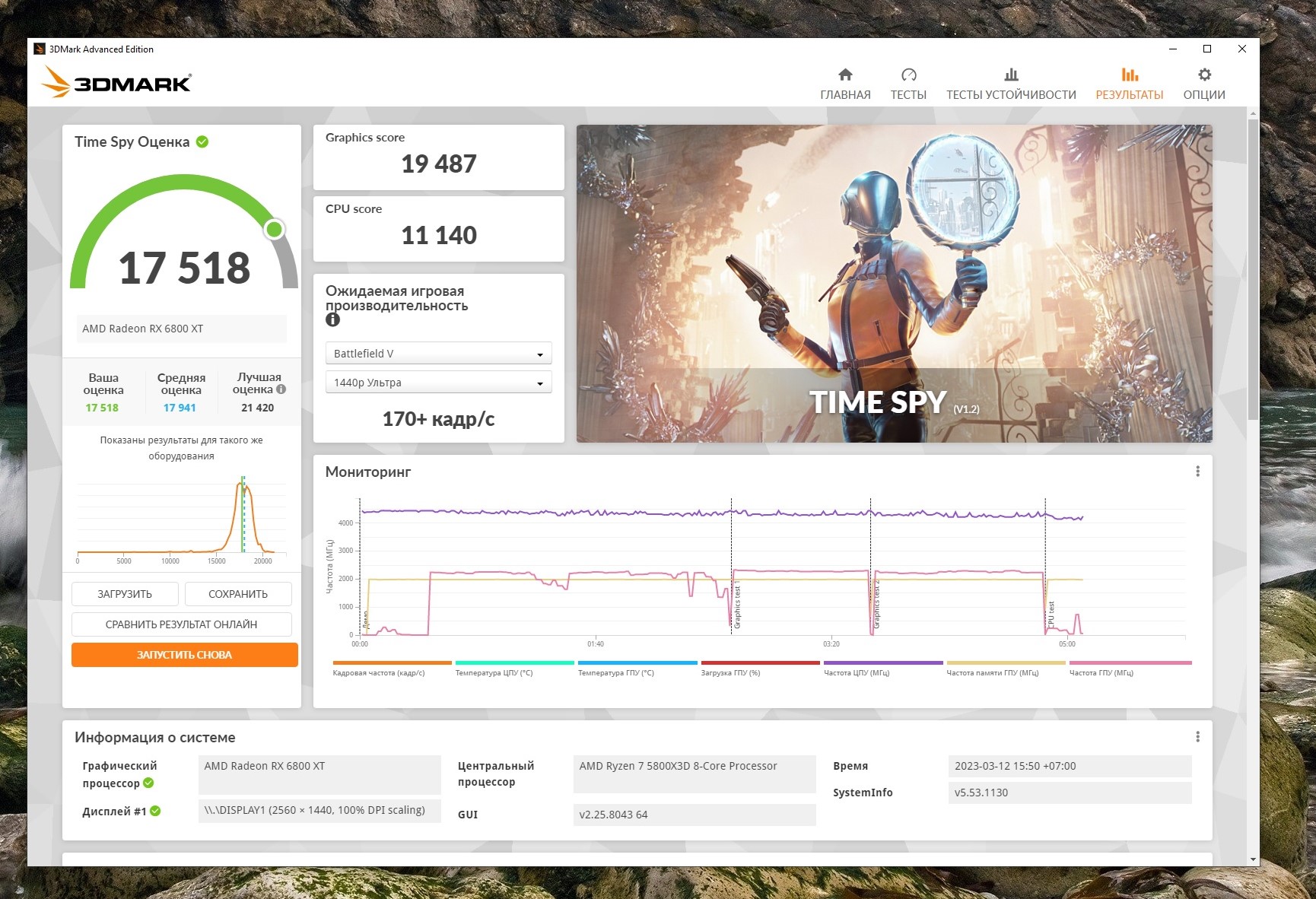The image size is (1316, 899).
Task: Click average score value 17 941
Action: (180, 408)
